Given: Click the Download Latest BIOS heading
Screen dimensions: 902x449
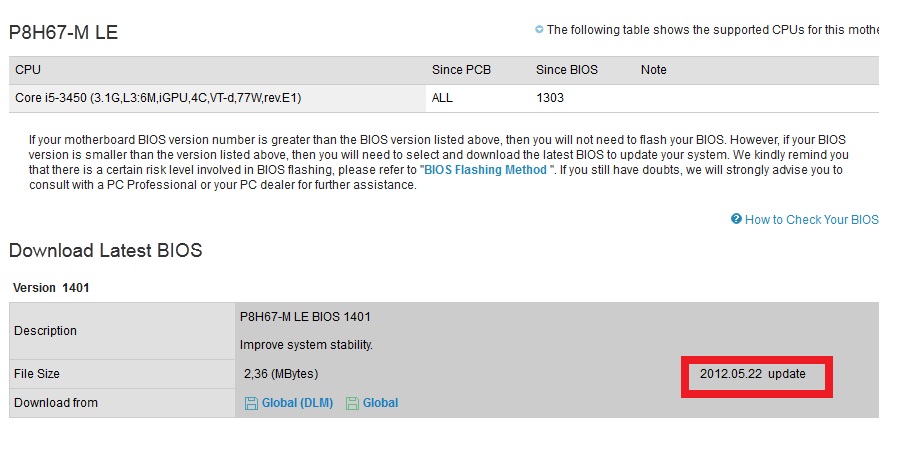Looking at the screenshot, I should 106,251.
